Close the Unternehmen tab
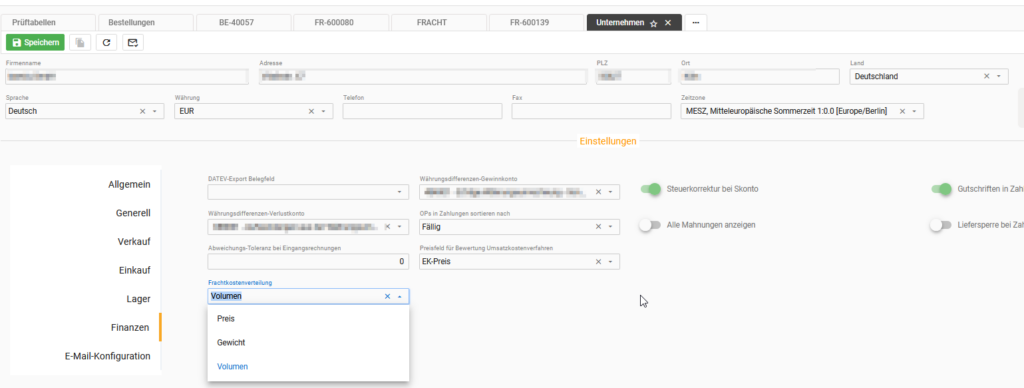The width and height of the screenshot is (1024, 388). (x=667, y=22)
